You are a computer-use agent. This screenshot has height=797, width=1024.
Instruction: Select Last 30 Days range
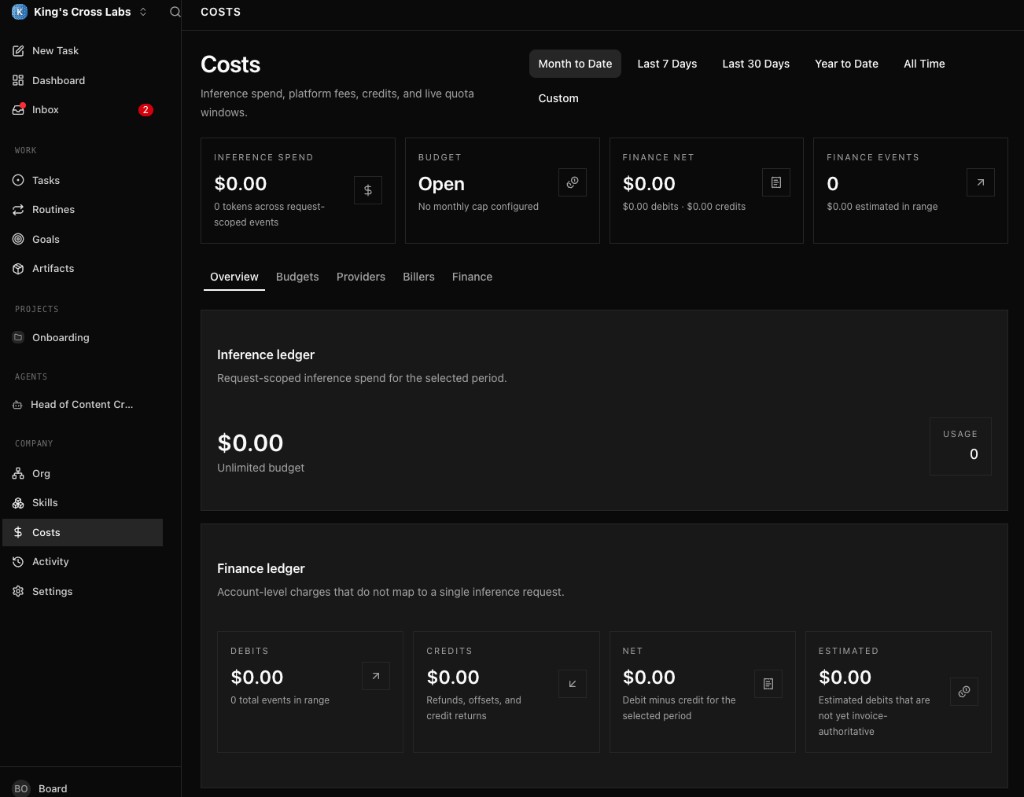pyautogui.click(x=756, y=64)
